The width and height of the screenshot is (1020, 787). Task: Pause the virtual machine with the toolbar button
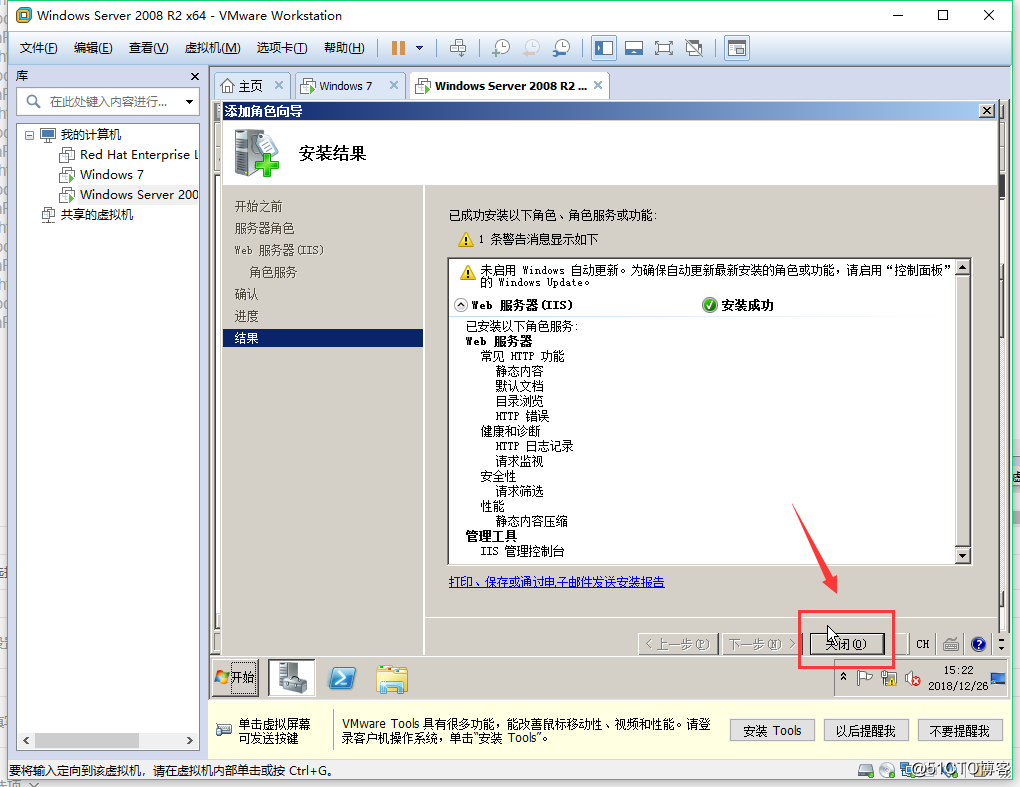[398, 47]
